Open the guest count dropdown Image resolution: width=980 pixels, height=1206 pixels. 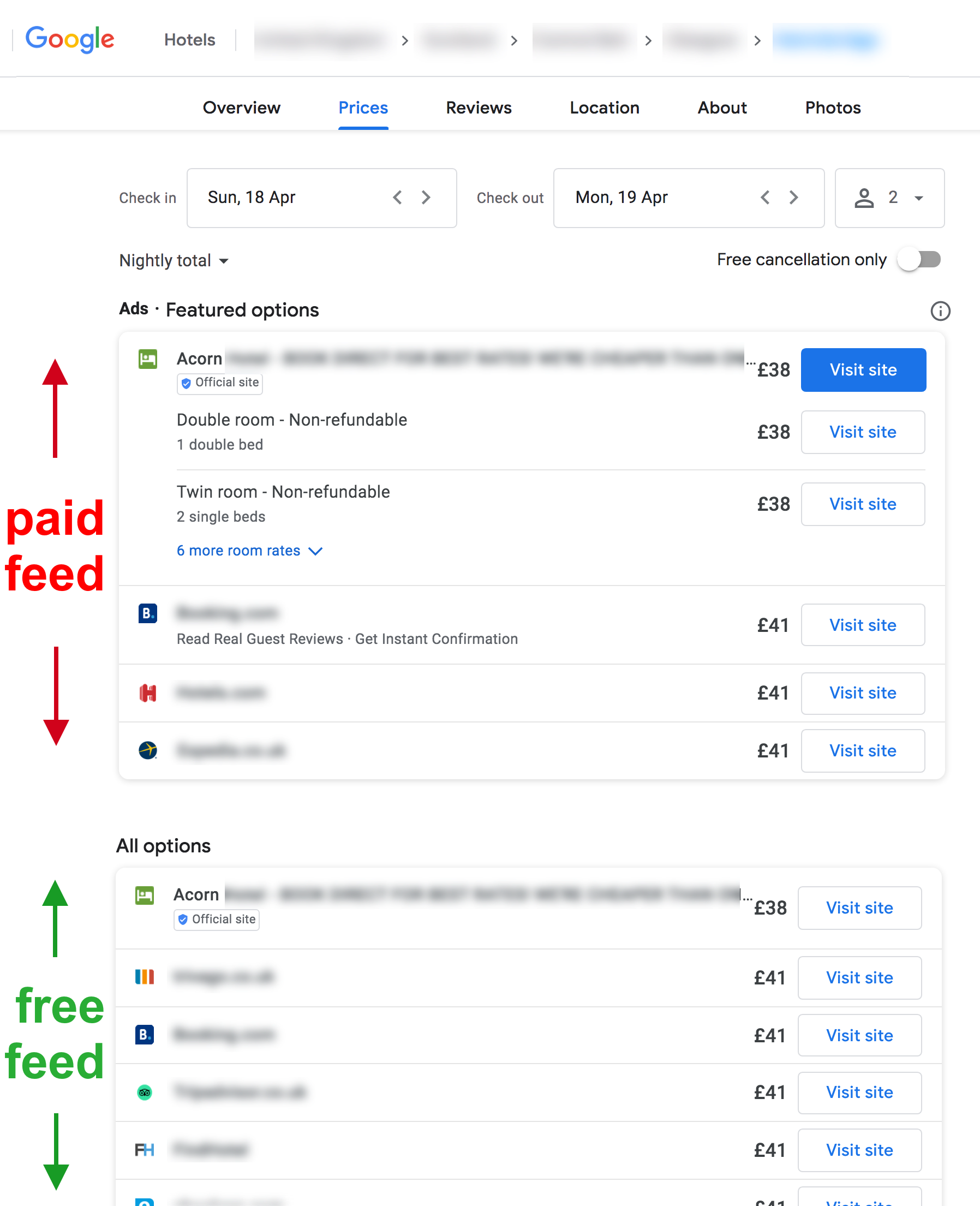coord(918,198)
